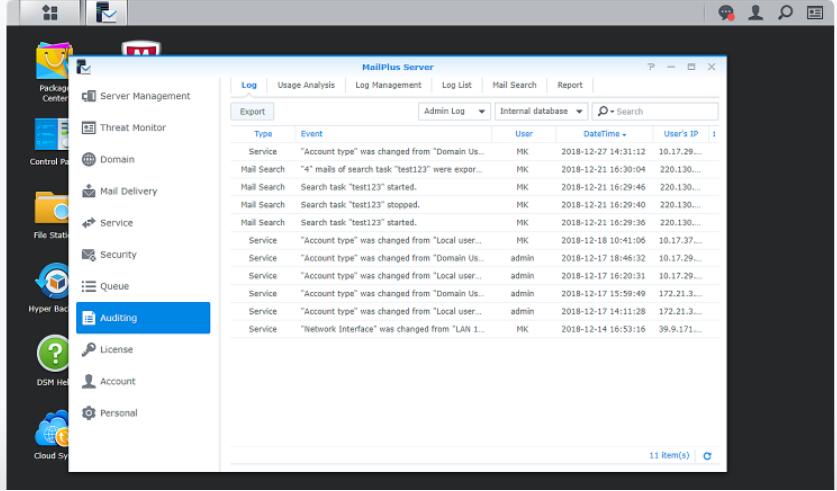
Task: Open Security settings
Action: point(143,255)
